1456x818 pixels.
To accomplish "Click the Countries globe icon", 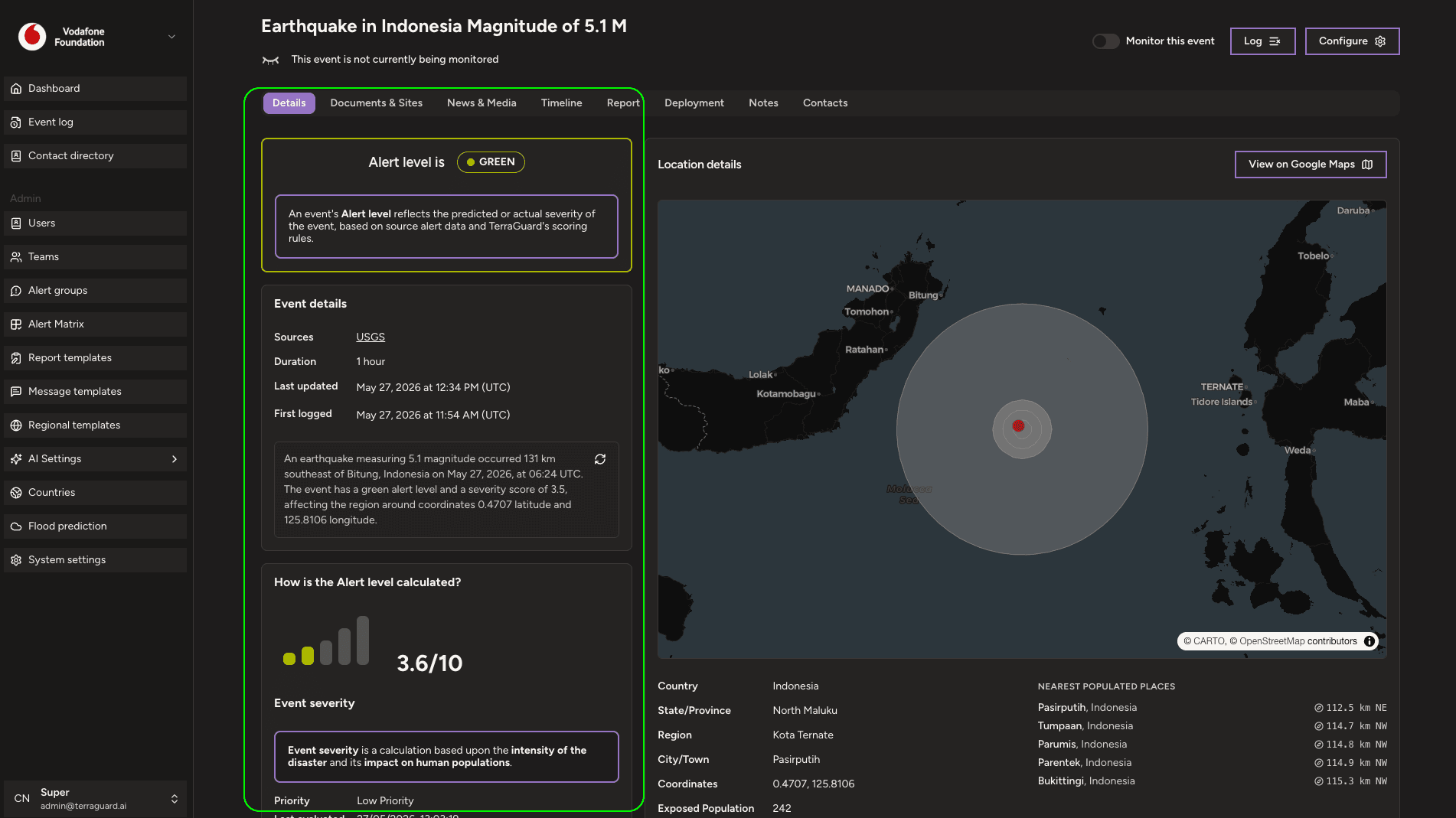I will point(16,493).
